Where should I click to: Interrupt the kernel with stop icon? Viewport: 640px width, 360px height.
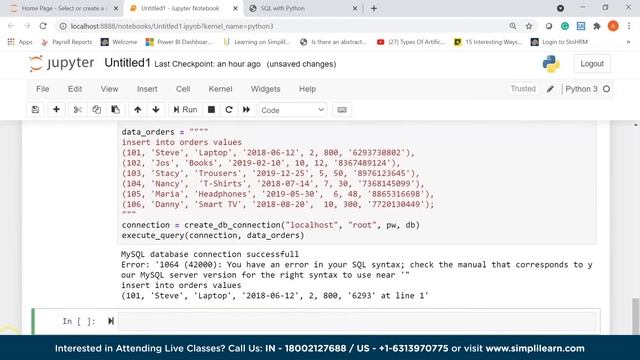(211, 110)
